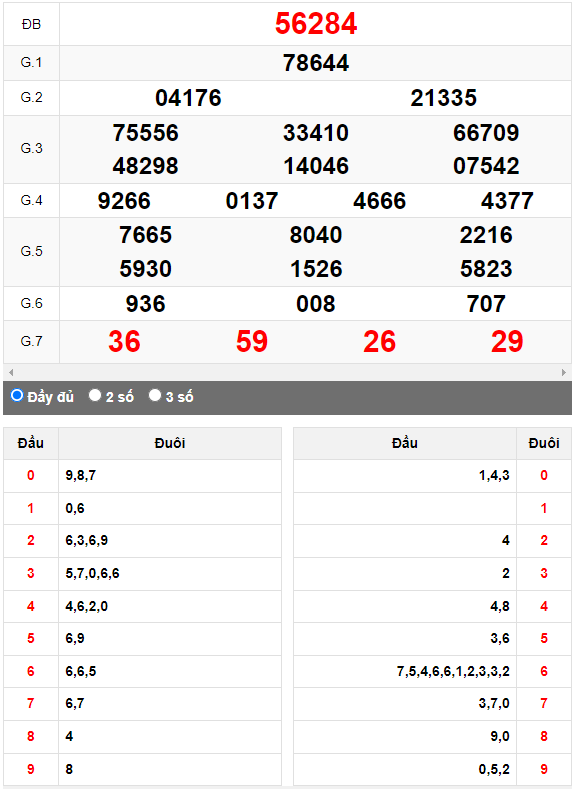The height and width of the screenshot is (789, 576).
Task: Click red head digit 3 in left table
Action: point(31,573)
